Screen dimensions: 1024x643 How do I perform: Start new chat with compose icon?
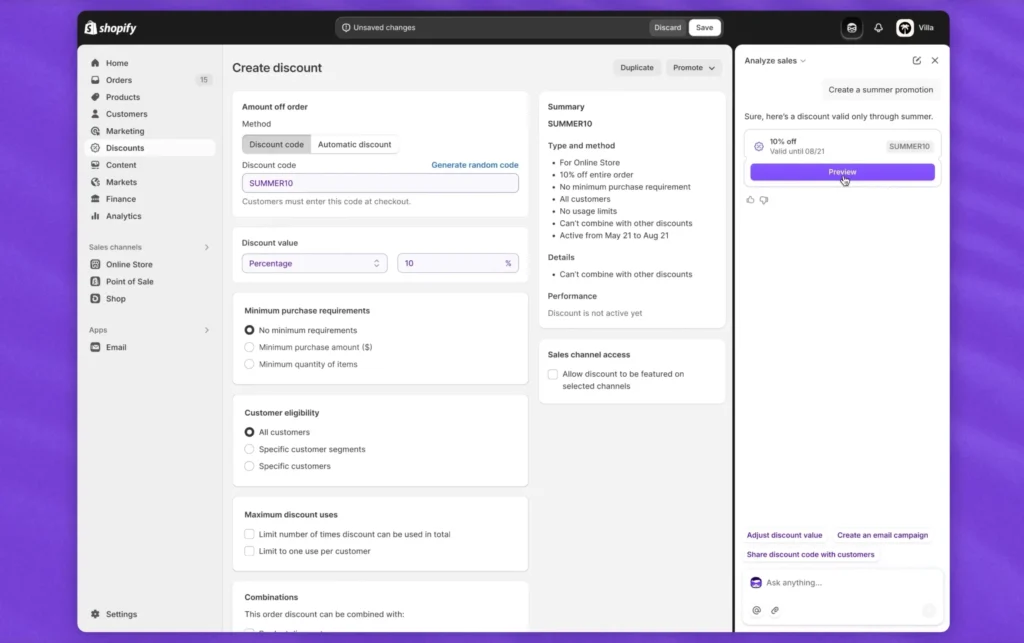pos(917,61)
